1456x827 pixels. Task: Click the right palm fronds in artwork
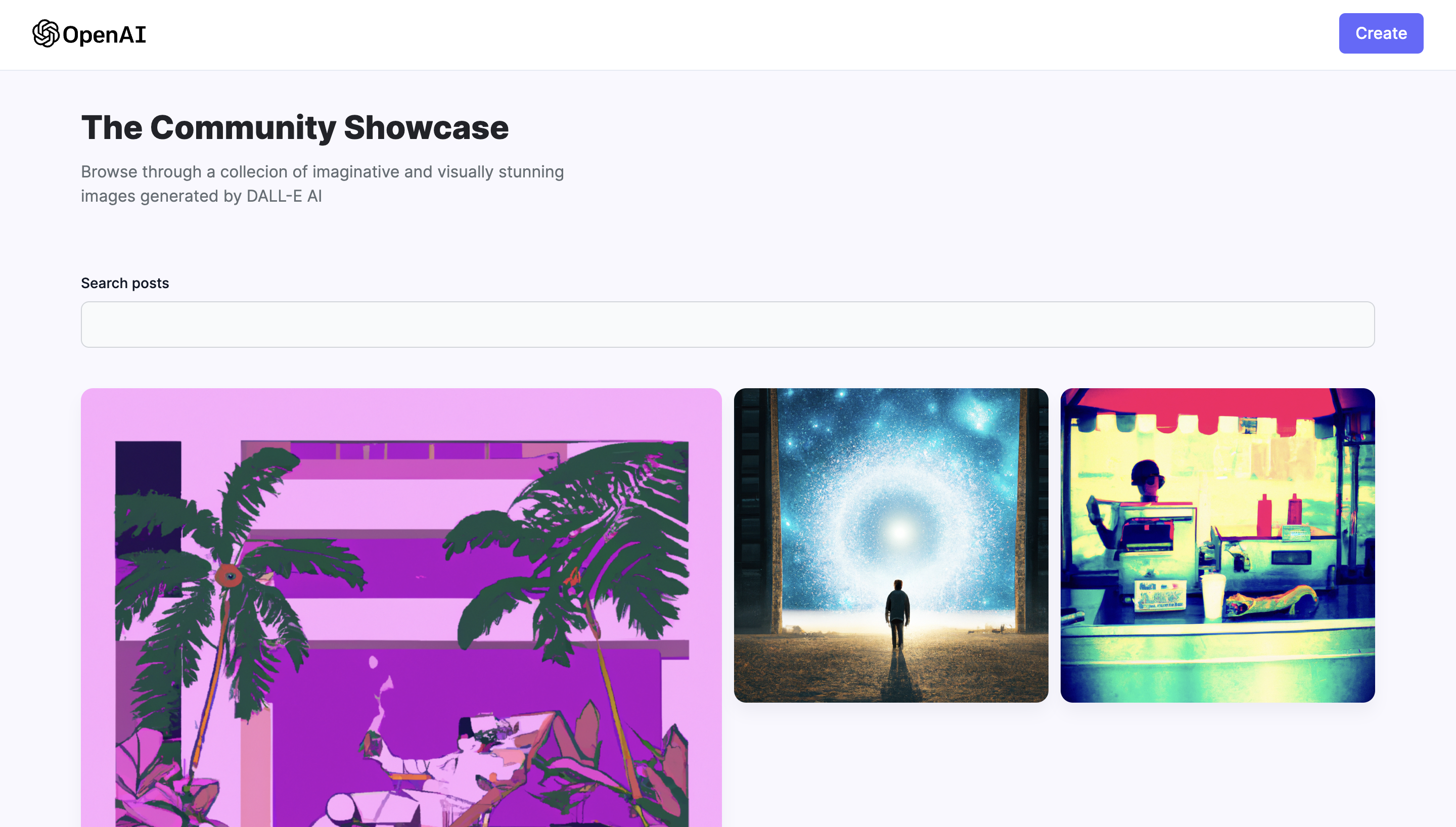pyautogui.click(x=573, y=545)
